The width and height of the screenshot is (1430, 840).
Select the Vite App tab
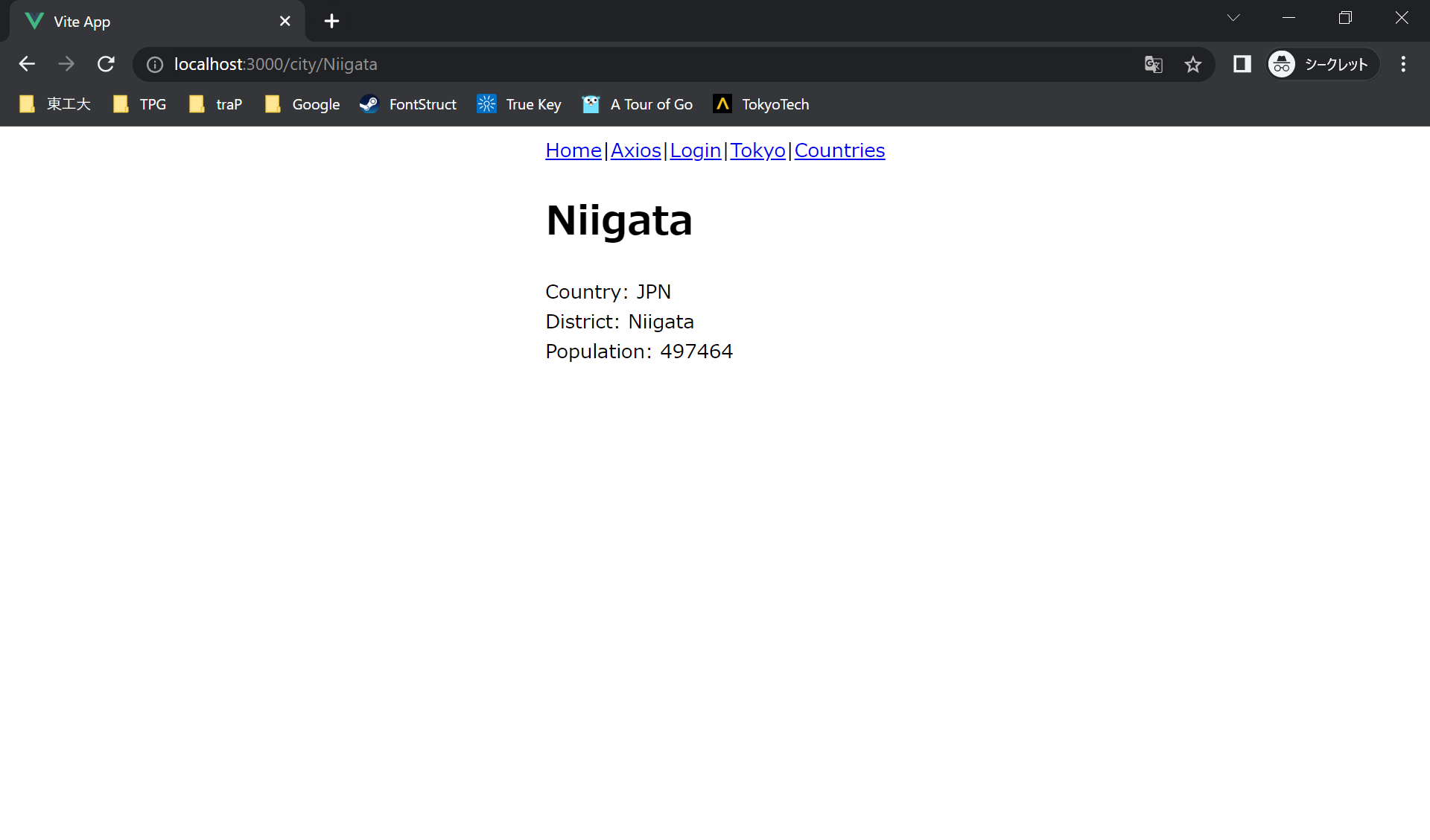pos(156,21)
